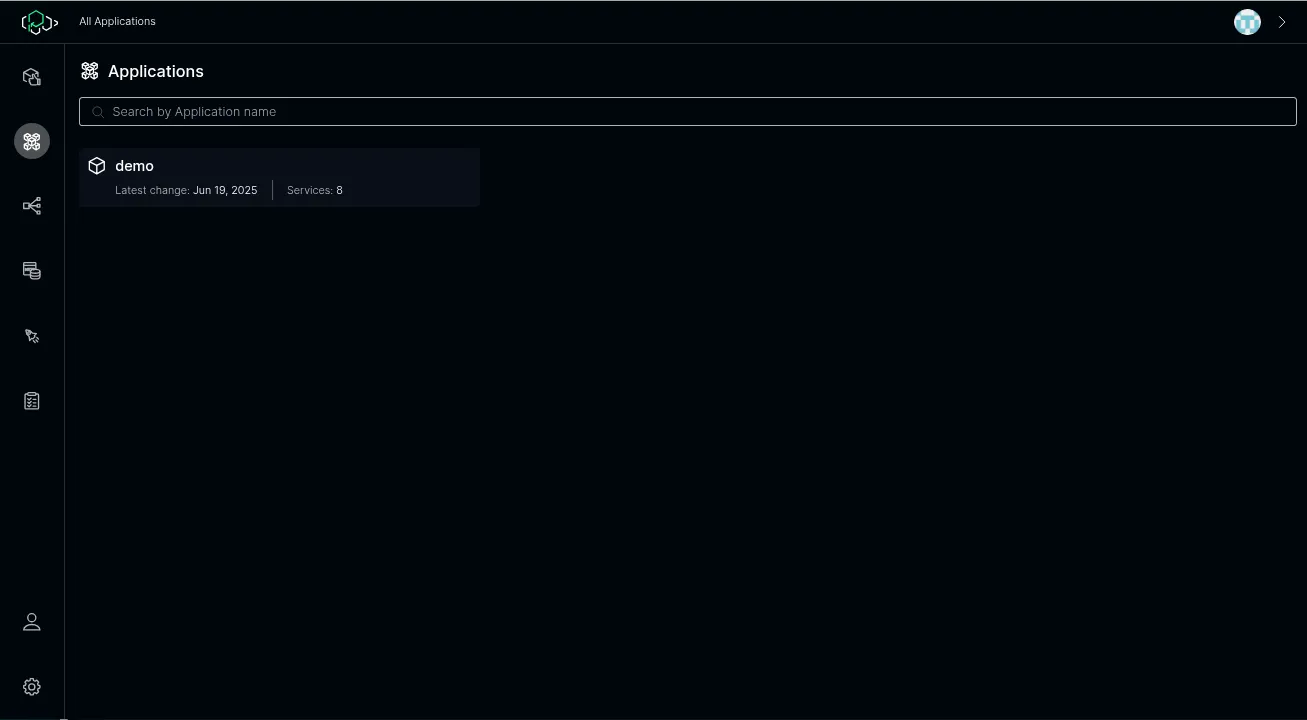Open the rocket sidebar icon
Screen dimensions: 1307x720
pos(32,336)
